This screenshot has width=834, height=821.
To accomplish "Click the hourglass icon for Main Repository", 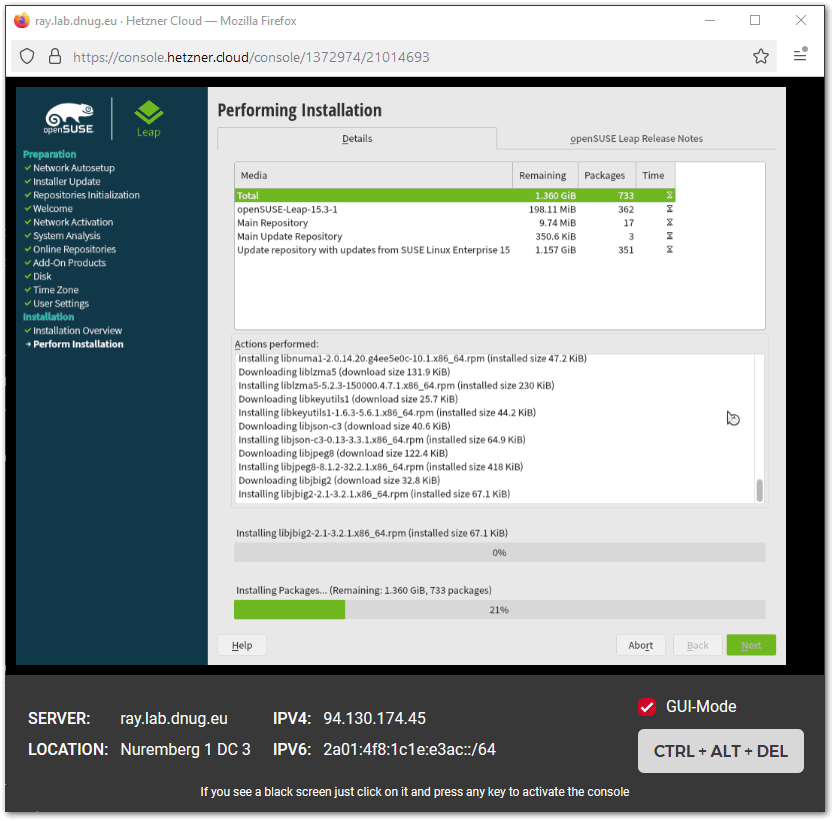I will pyautogui.click(x=670, y=222).
